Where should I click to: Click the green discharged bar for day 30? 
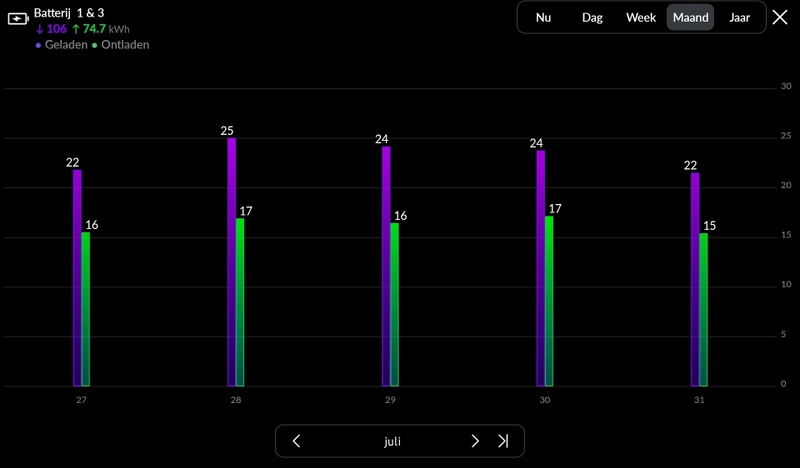pos(549,301)
